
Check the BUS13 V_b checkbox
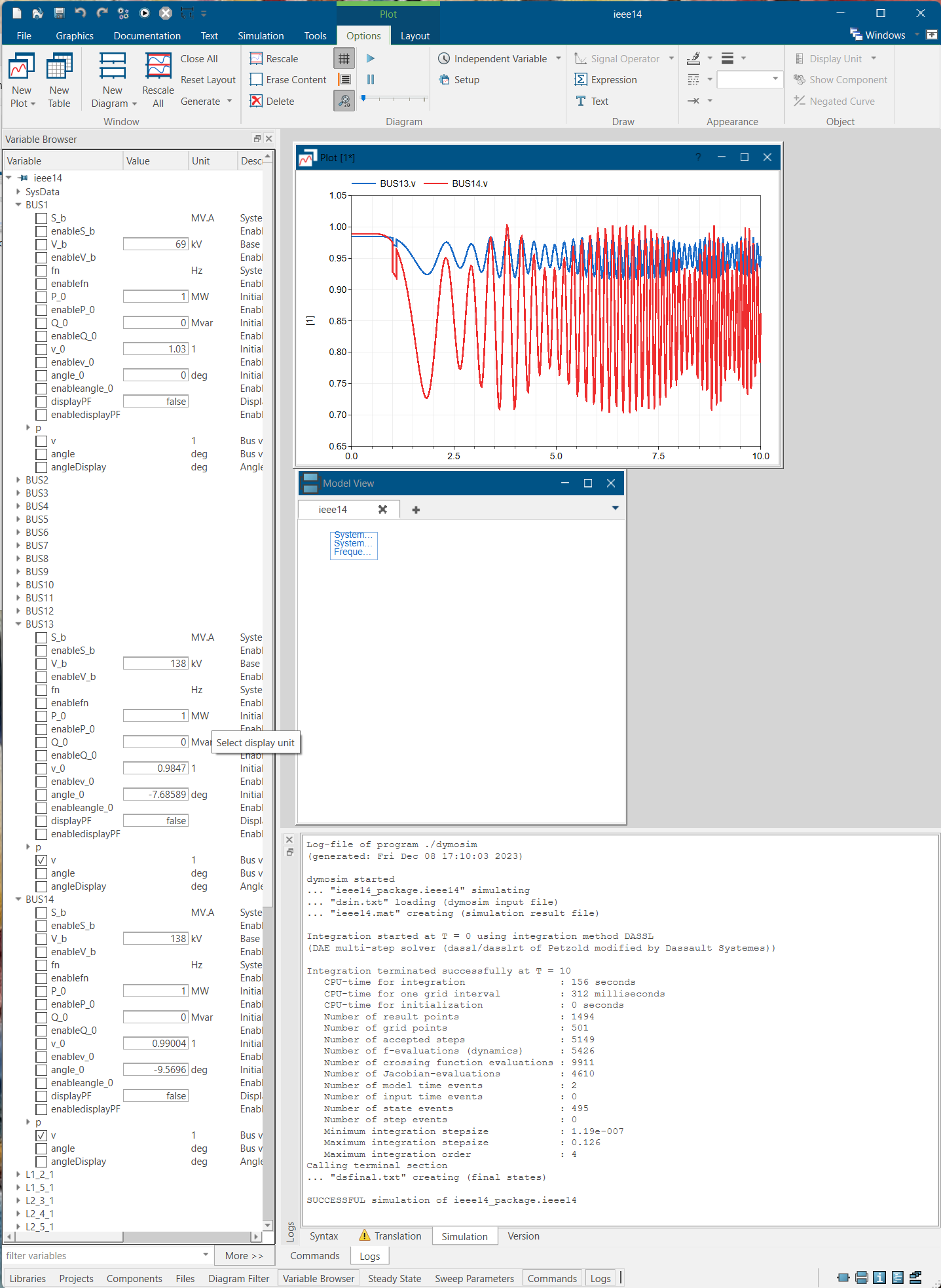(41, 664)
